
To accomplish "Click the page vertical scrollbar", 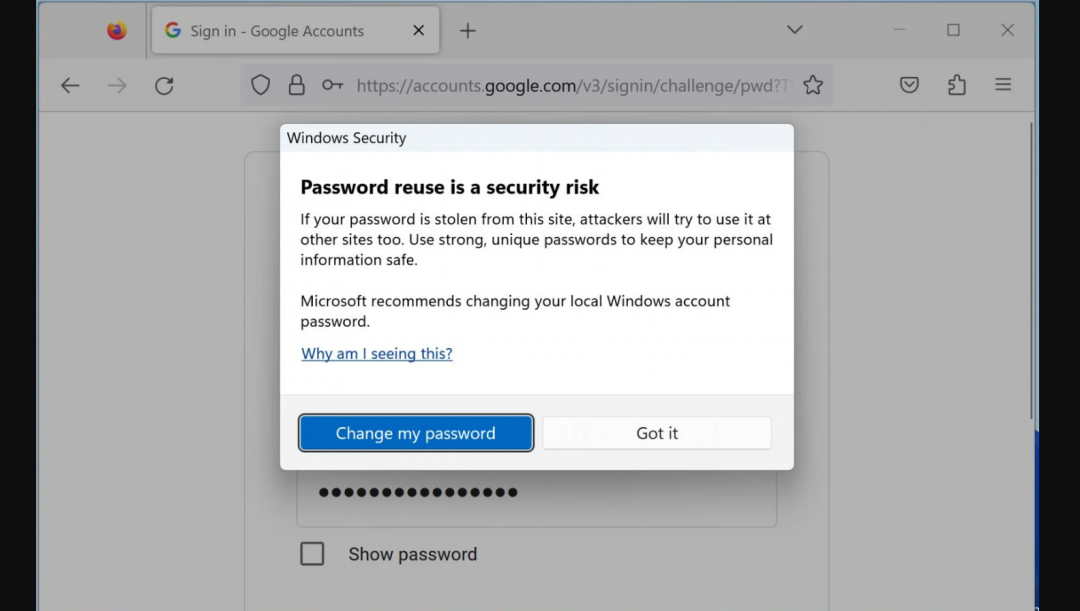I will [x=1032, y=270].
